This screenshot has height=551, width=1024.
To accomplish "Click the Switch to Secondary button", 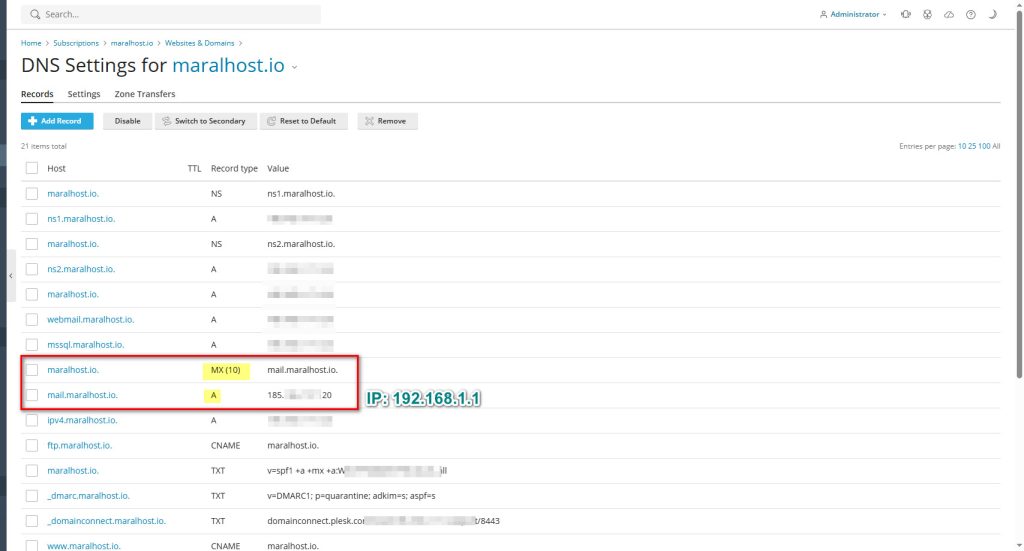I will 203,121.
